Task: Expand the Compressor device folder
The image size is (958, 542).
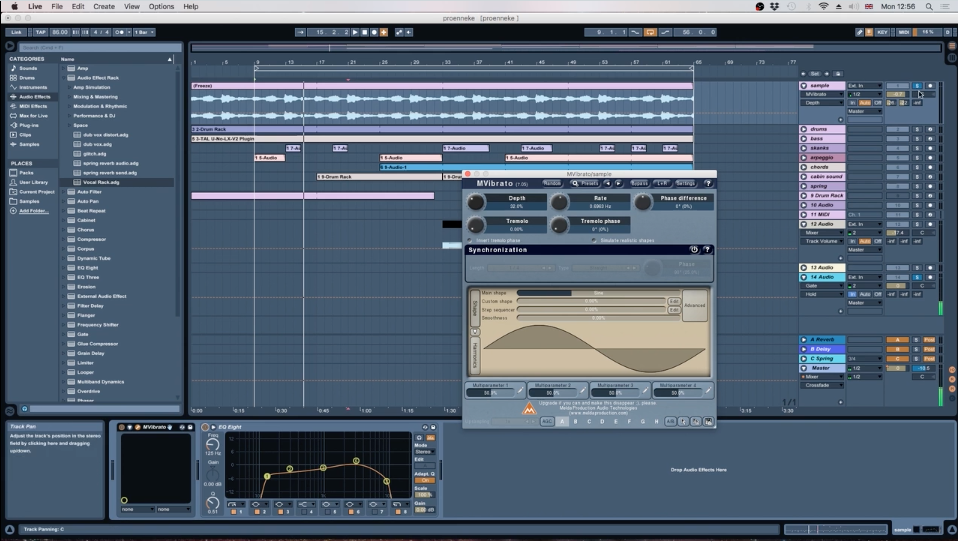Action: 64,240
